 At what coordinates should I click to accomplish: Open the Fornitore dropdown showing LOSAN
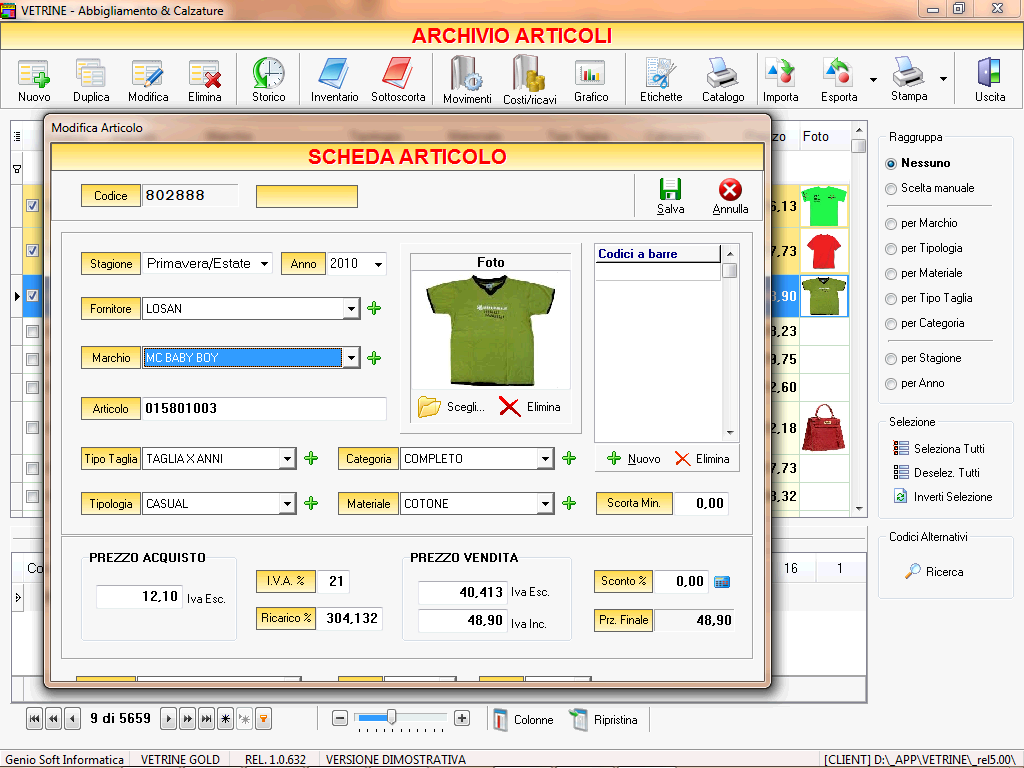point(352,308)
